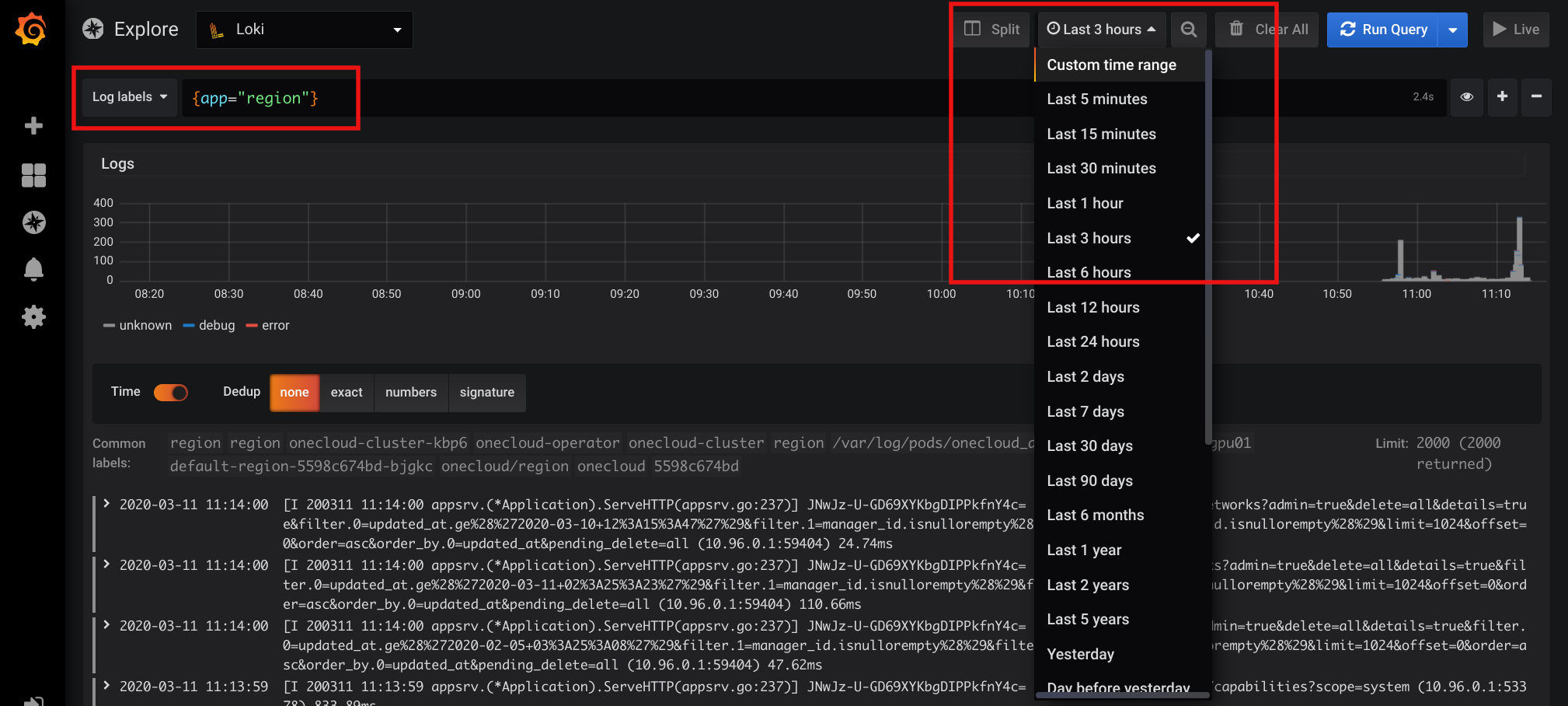This screenshot has width=1568, height=706.
Task: Expand the Log labels dropdown
Action: [x=130, y=97]
